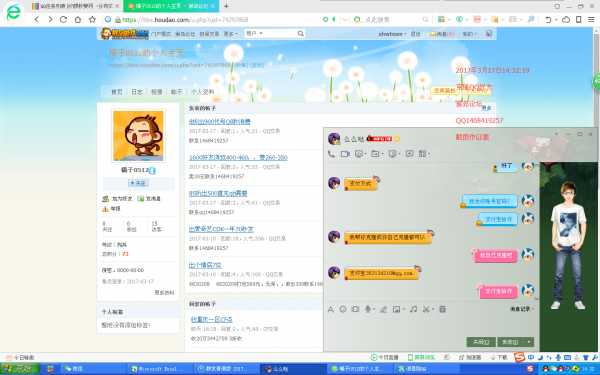
Task: Open the post 出个情侣7位
Action: point(205,265)
